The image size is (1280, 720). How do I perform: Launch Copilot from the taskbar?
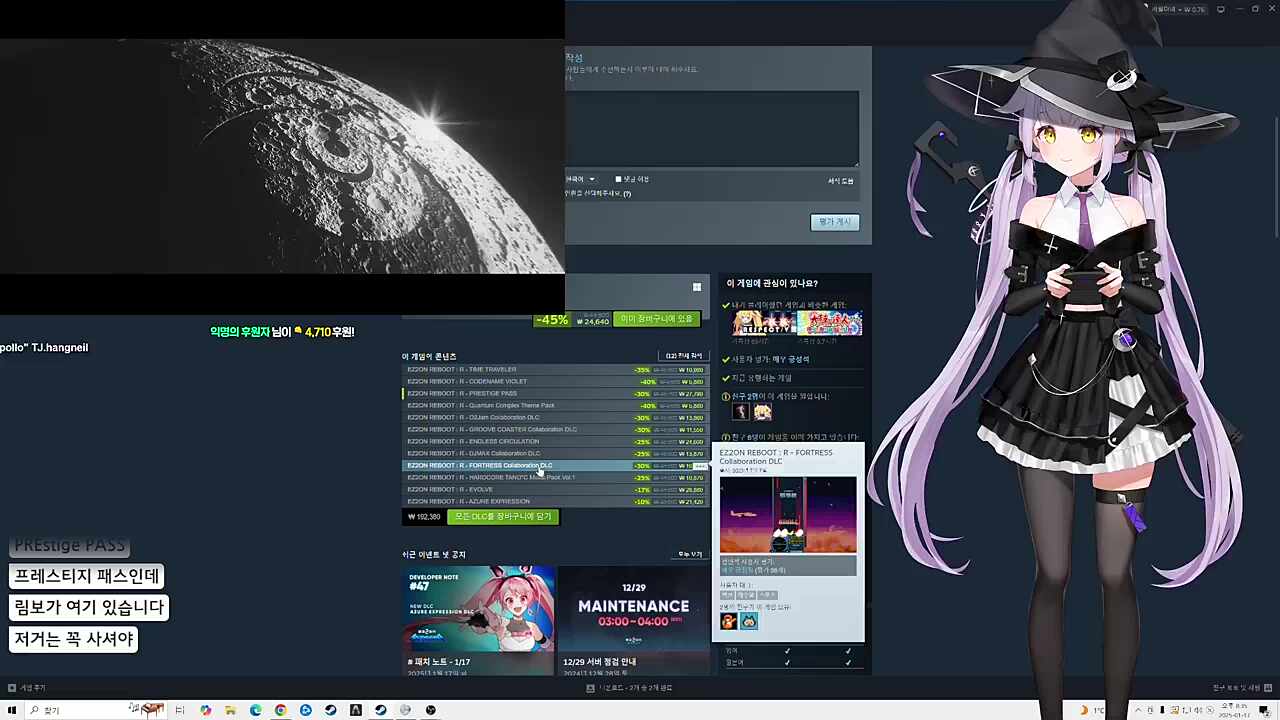pos(205,710)
